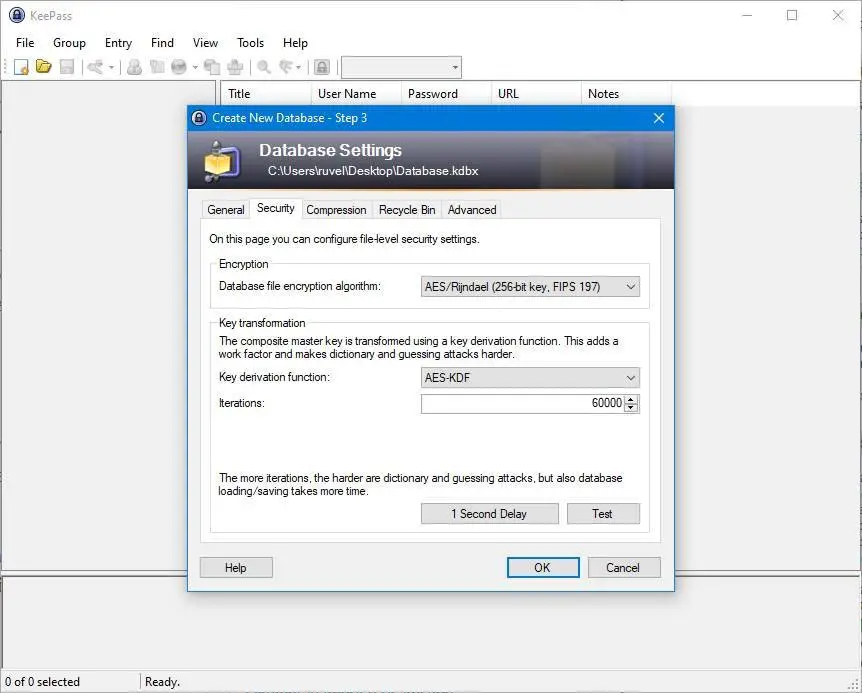Open the Help menu in menu bar
Viewport: 862px width, 693px height.
295,43
